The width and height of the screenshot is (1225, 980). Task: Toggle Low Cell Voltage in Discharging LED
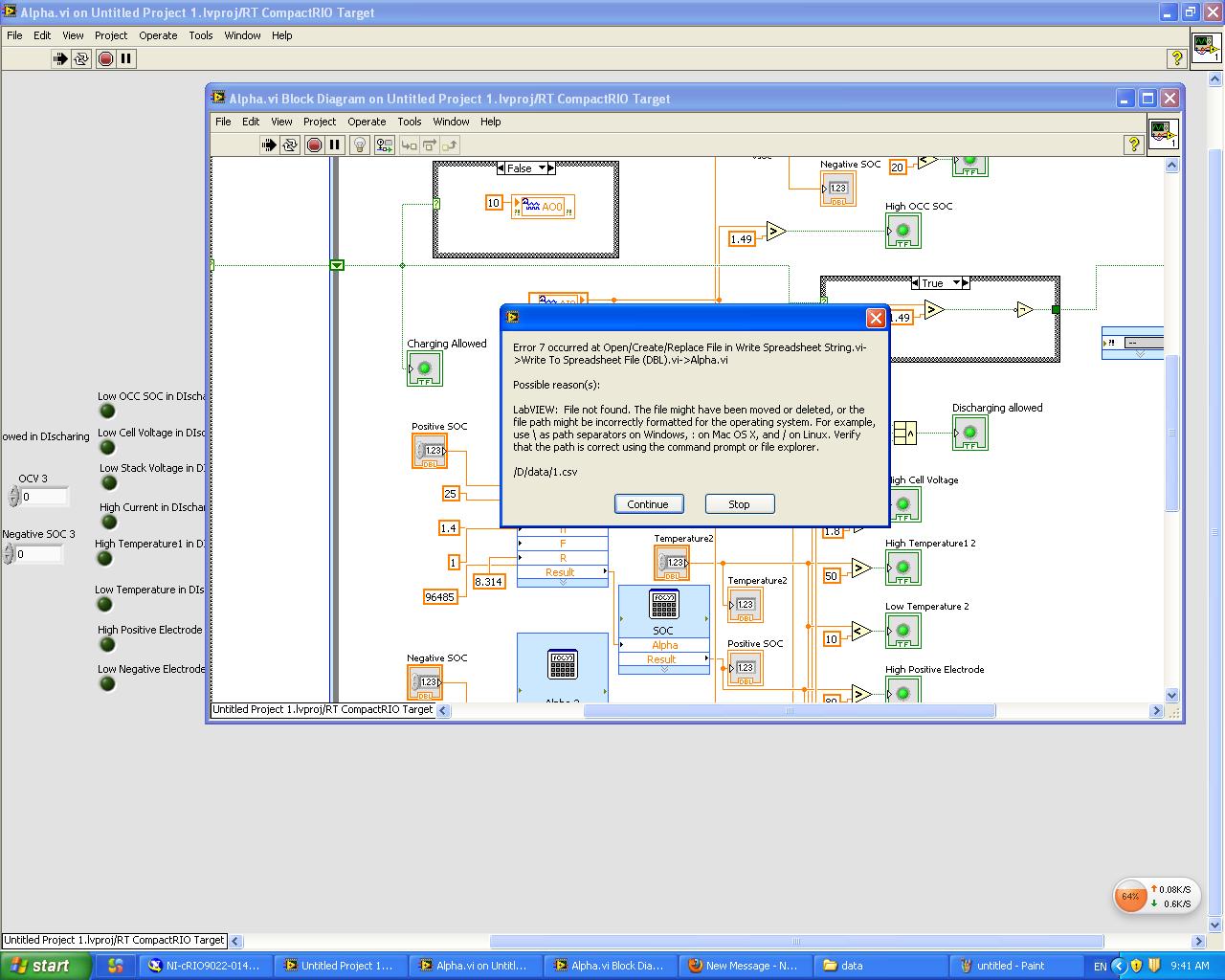click(x=107, y=447)
